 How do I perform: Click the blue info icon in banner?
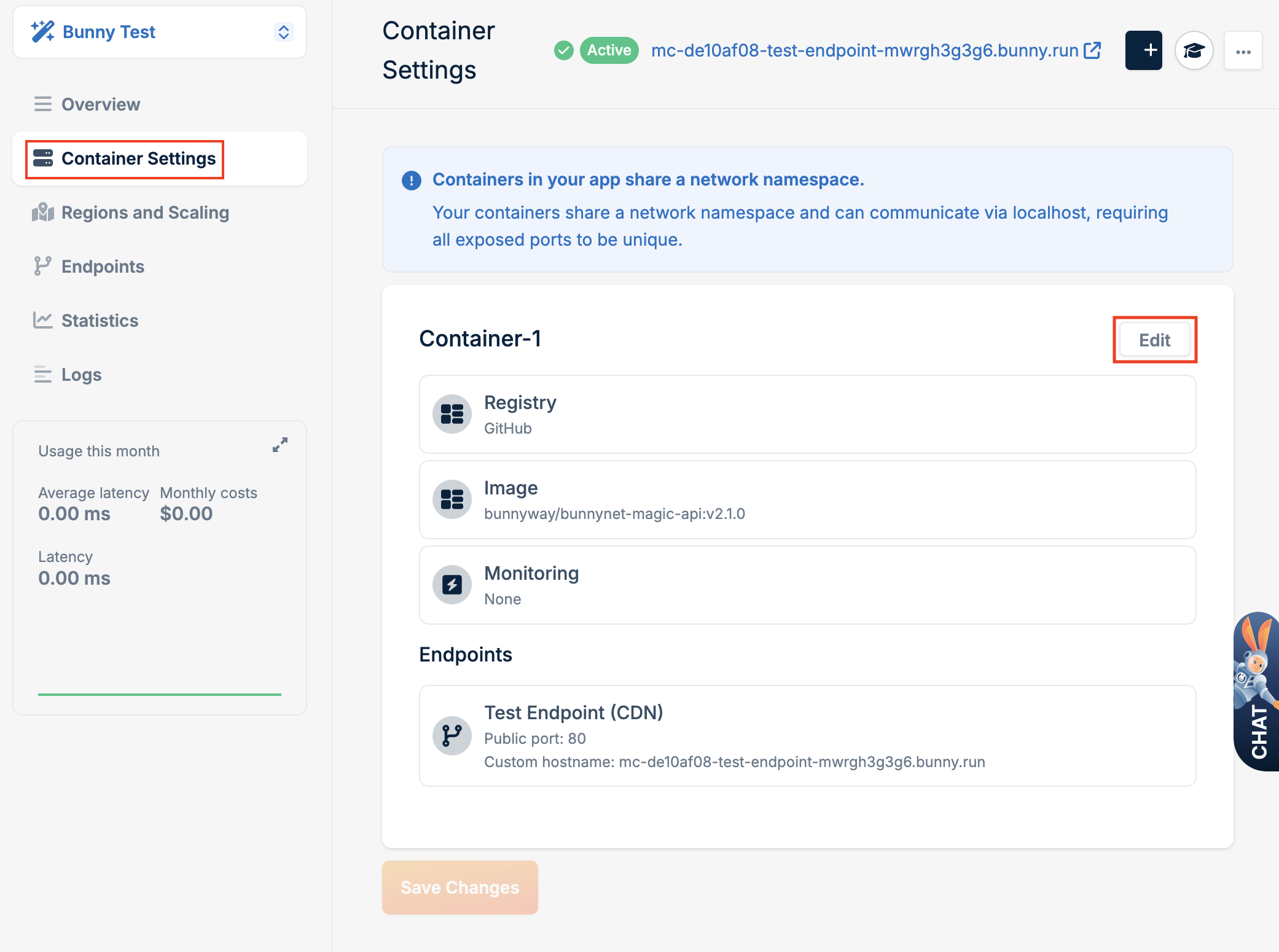pos(412,181)
